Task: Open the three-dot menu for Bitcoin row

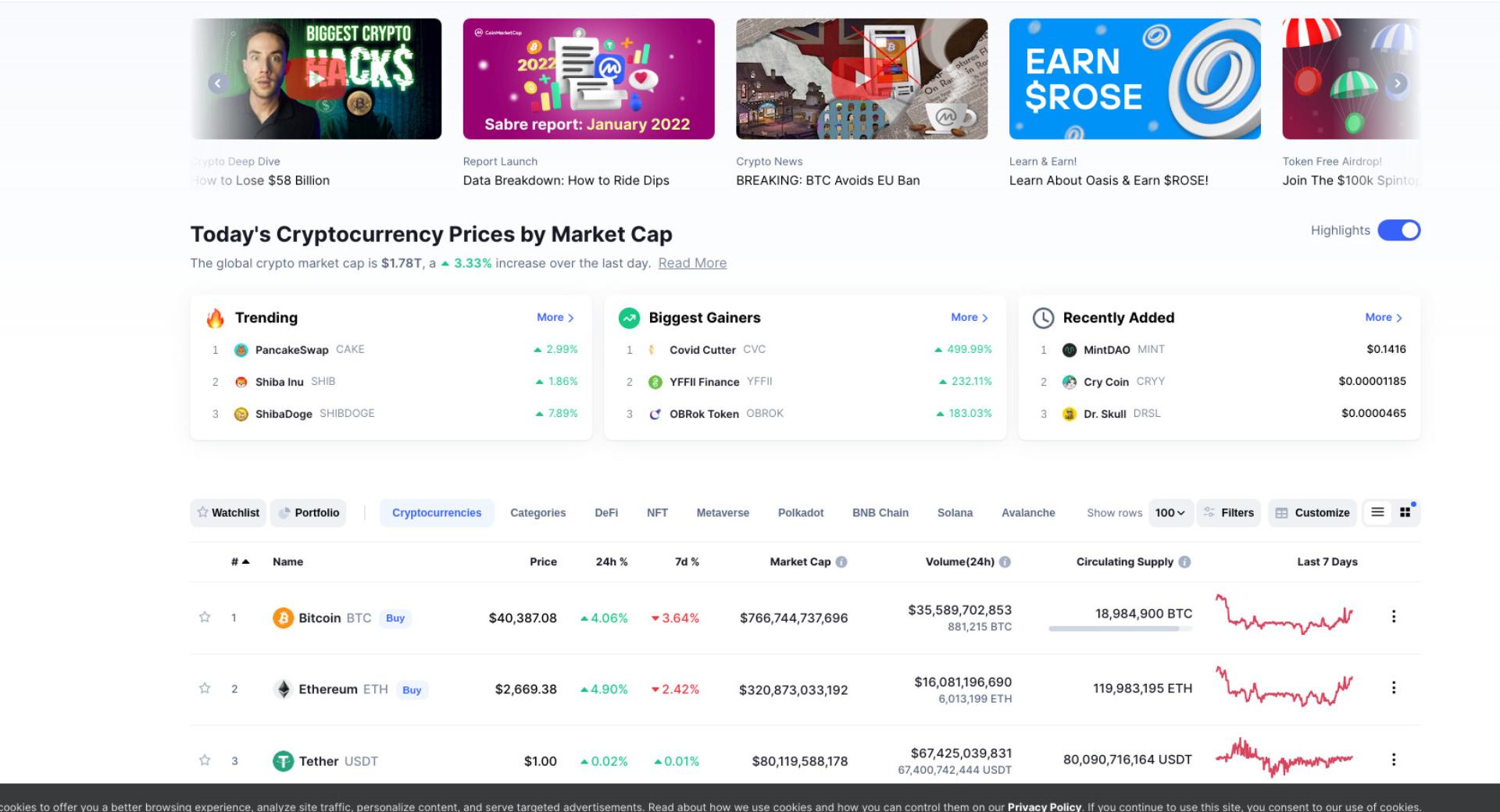Action: pyautogui.click(x=1394, y=617)
